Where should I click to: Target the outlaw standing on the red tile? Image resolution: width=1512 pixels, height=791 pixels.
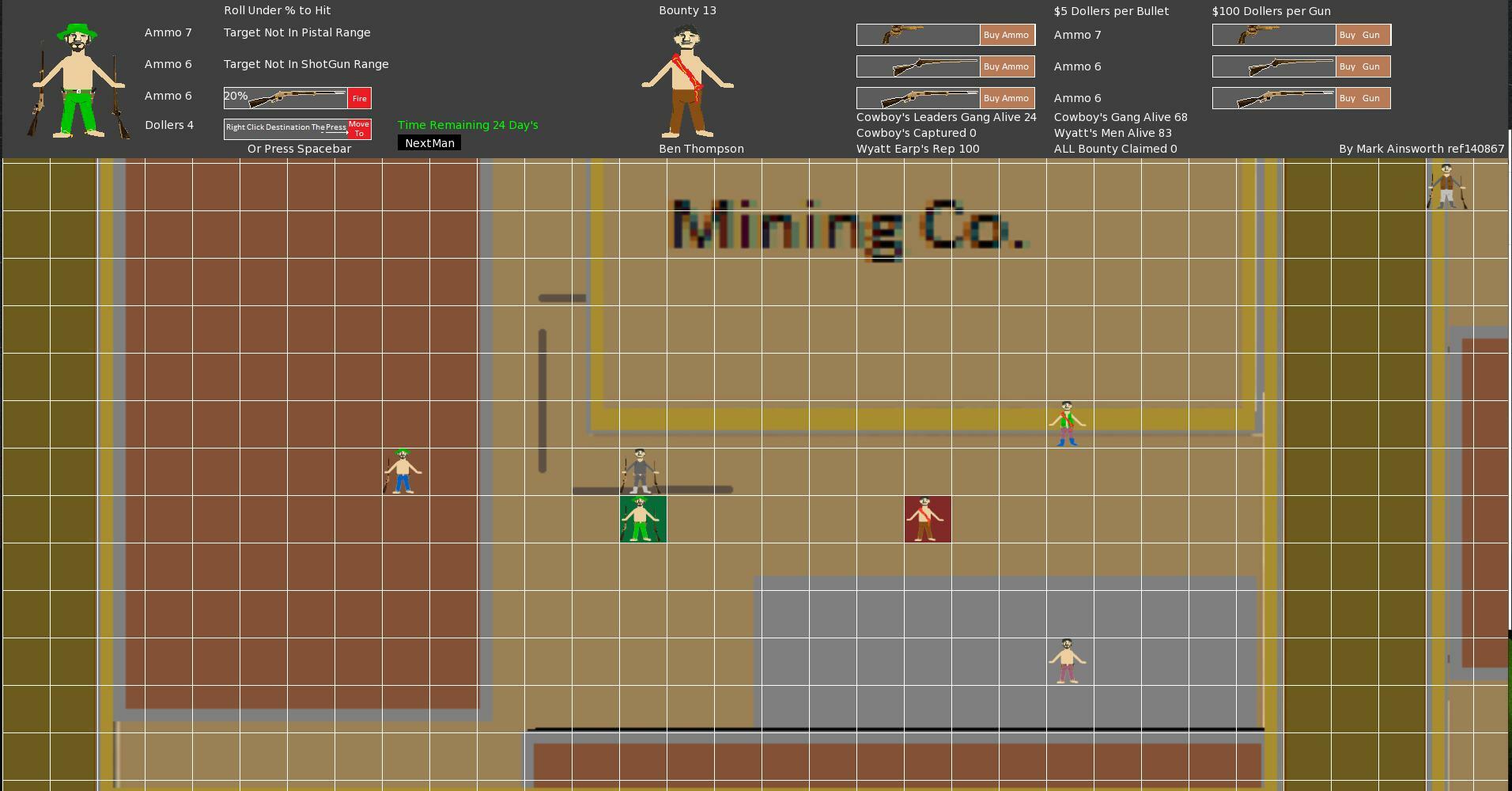pyautogui.click(x=927, y=520)
